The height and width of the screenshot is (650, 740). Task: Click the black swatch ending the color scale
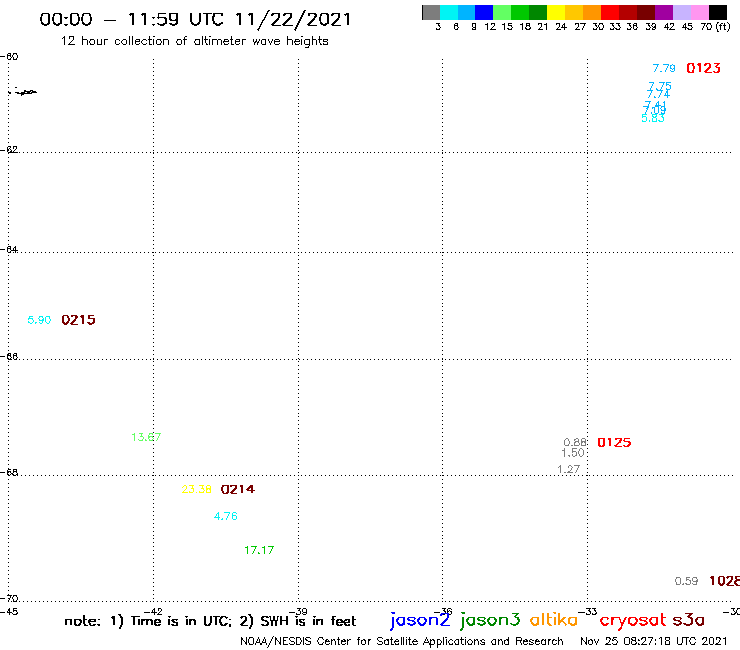(x=717, y=12)
